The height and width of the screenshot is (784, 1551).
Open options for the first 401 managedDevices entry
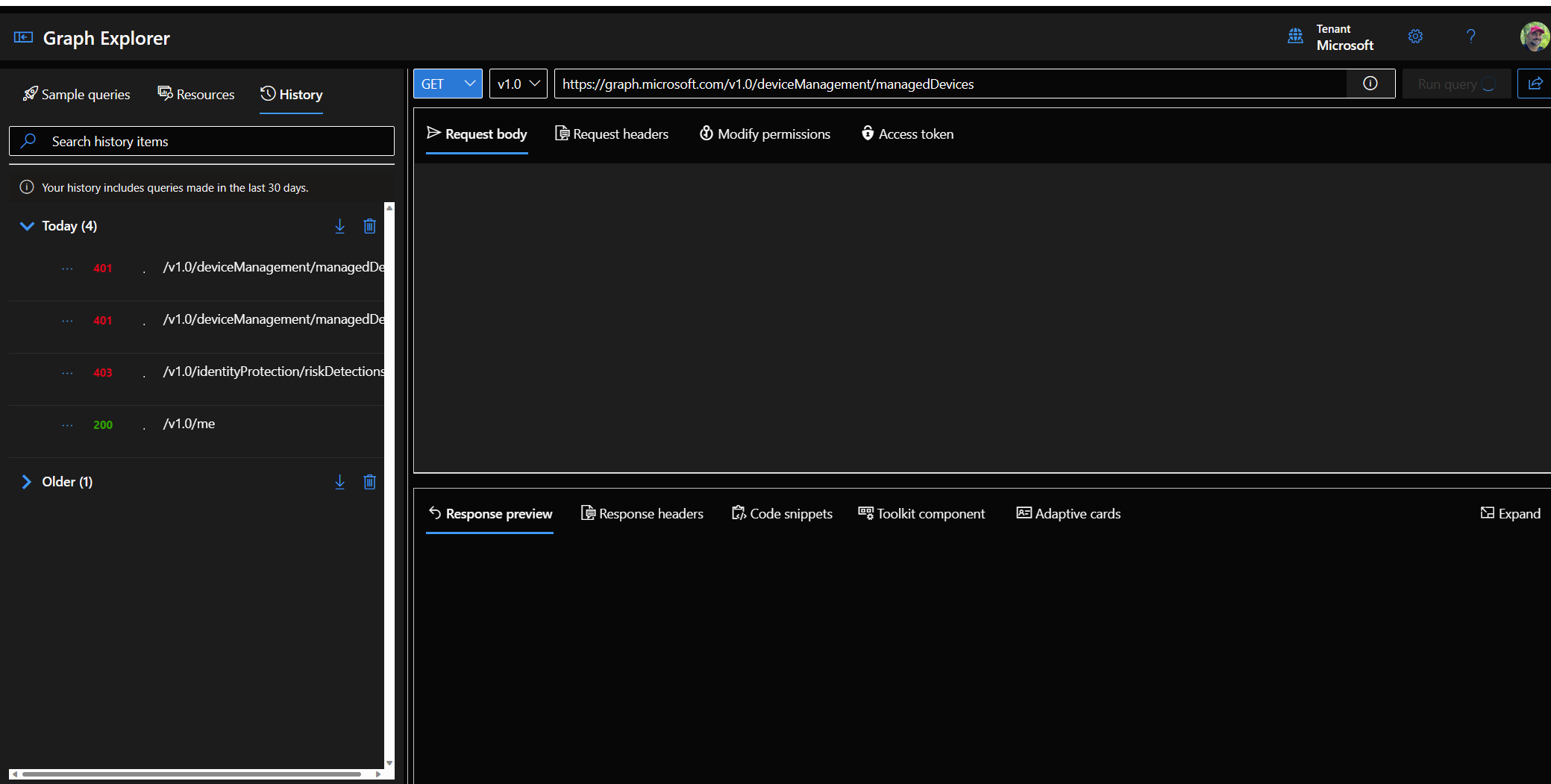tap(67, 268)
